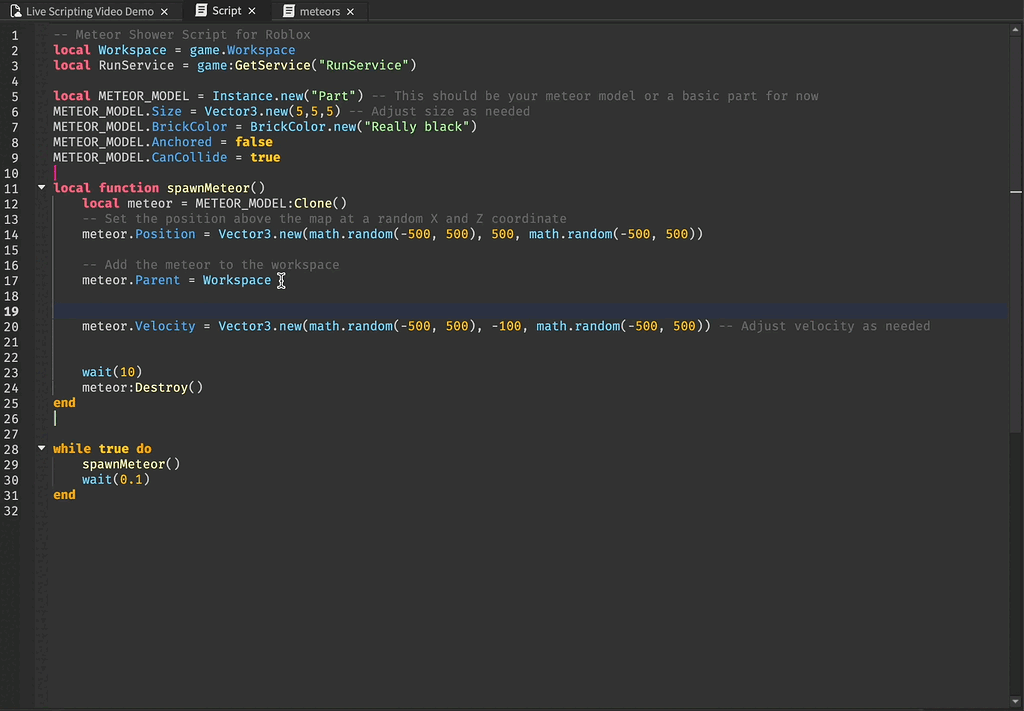Image resolution: width=1024 pixels, height=711 pixels.
Task: Collapse the while true do loop
Action: point(41,448)
